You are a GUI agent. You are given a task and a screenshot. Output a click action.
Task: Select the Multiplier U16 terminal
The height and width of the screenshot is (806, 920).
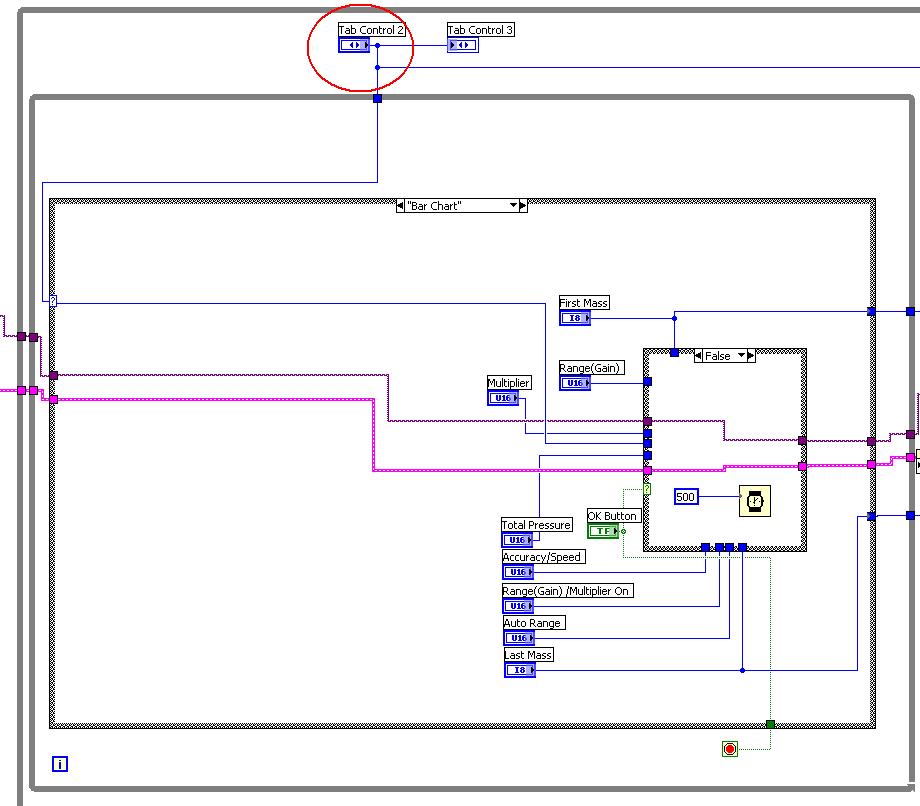tap(503, 398)
